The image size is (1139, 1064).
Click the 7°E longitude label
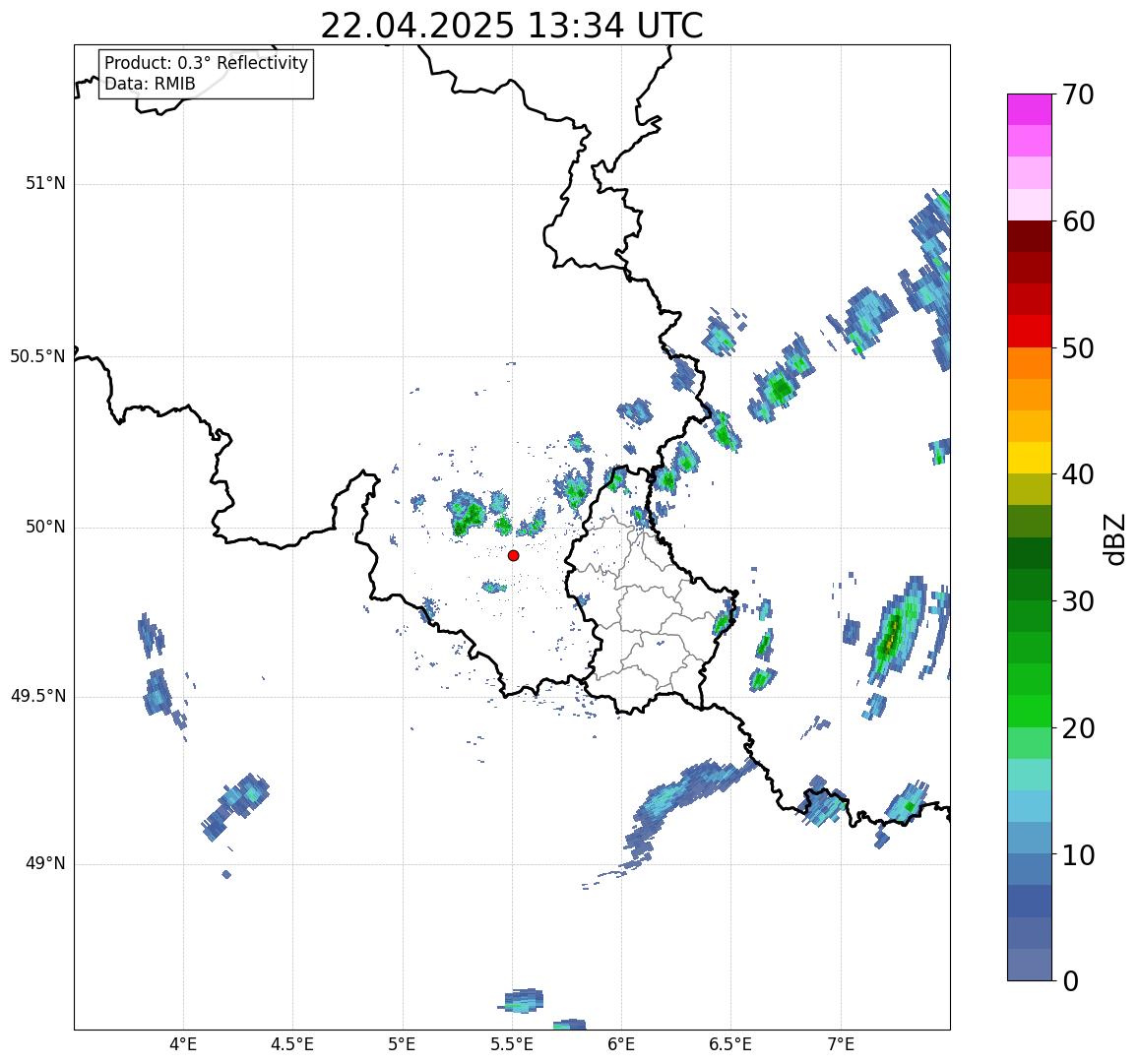pyautogui.click(x=841, y=1045)
